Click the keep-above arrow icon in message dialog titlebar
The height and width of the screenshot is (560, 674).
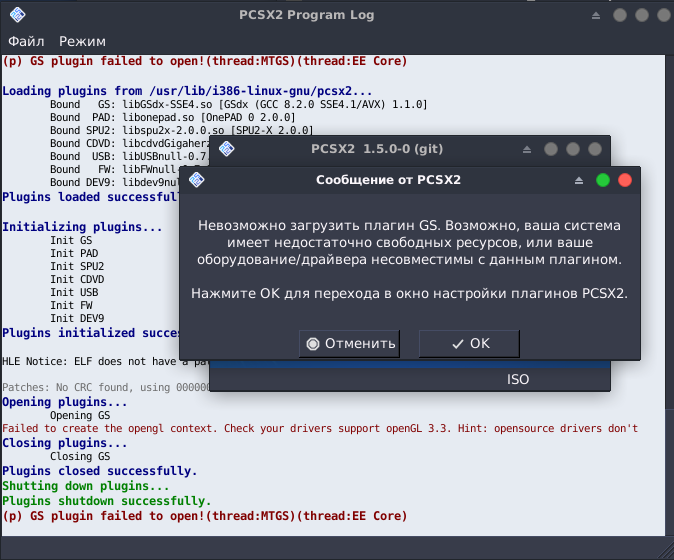pos(579,181)
